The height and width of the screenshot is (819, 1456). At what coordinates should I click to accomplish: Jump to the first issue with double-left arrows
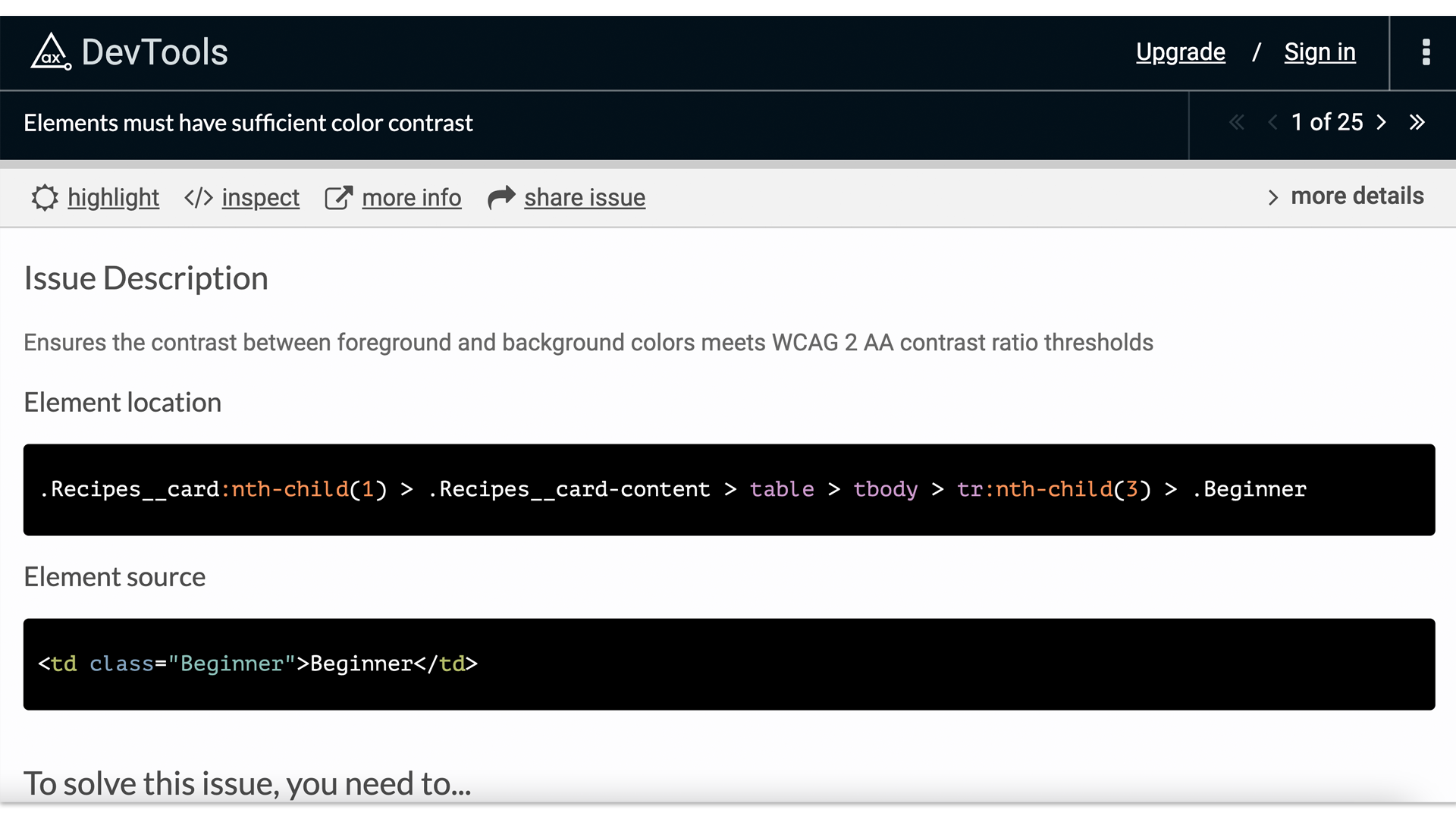pos(1237,122)
